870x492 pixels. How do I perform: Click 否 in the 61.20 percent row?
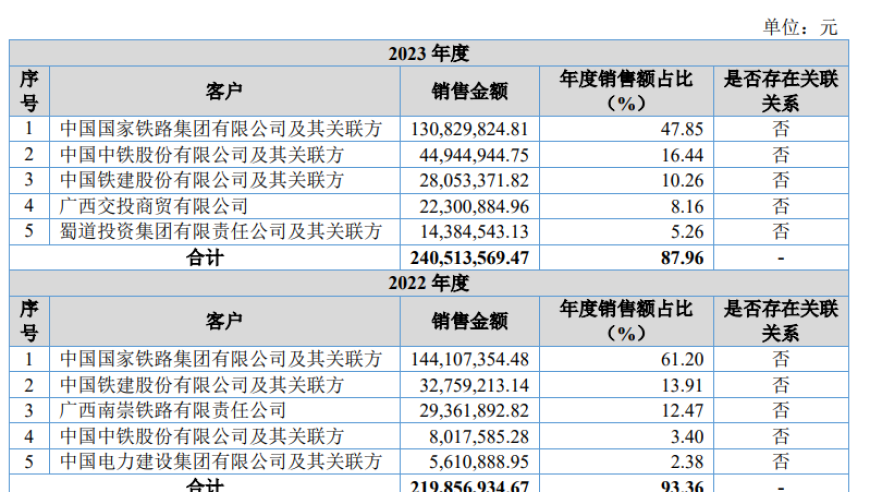pyautogui.click(x=781, y=359)
